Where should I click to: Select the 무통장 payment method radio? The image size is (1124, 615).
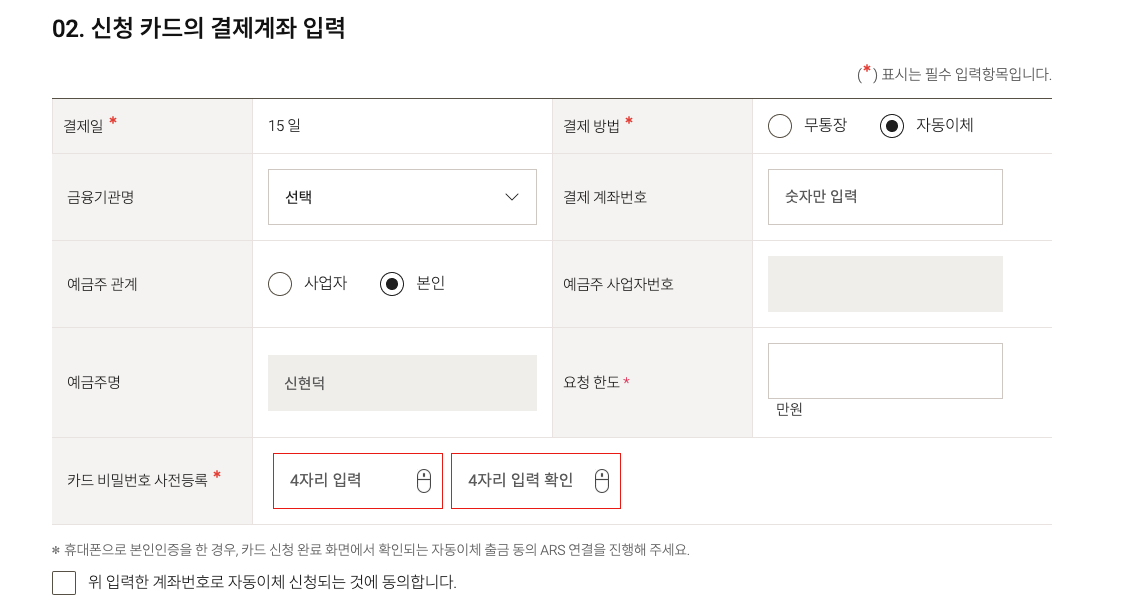[x=779, y=126]
